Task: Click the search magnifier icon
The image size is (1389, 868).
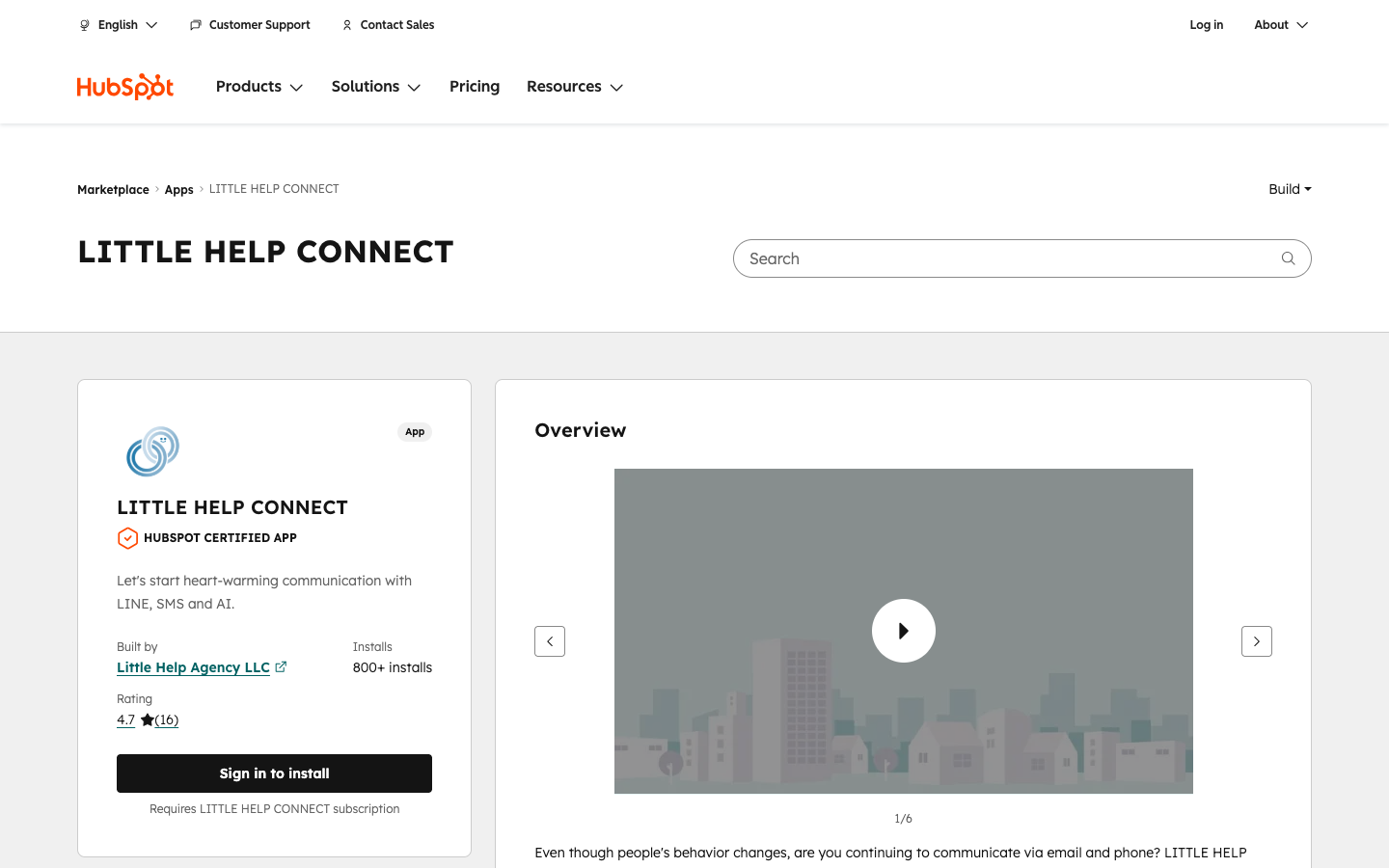Action: tap(1288, 258)
